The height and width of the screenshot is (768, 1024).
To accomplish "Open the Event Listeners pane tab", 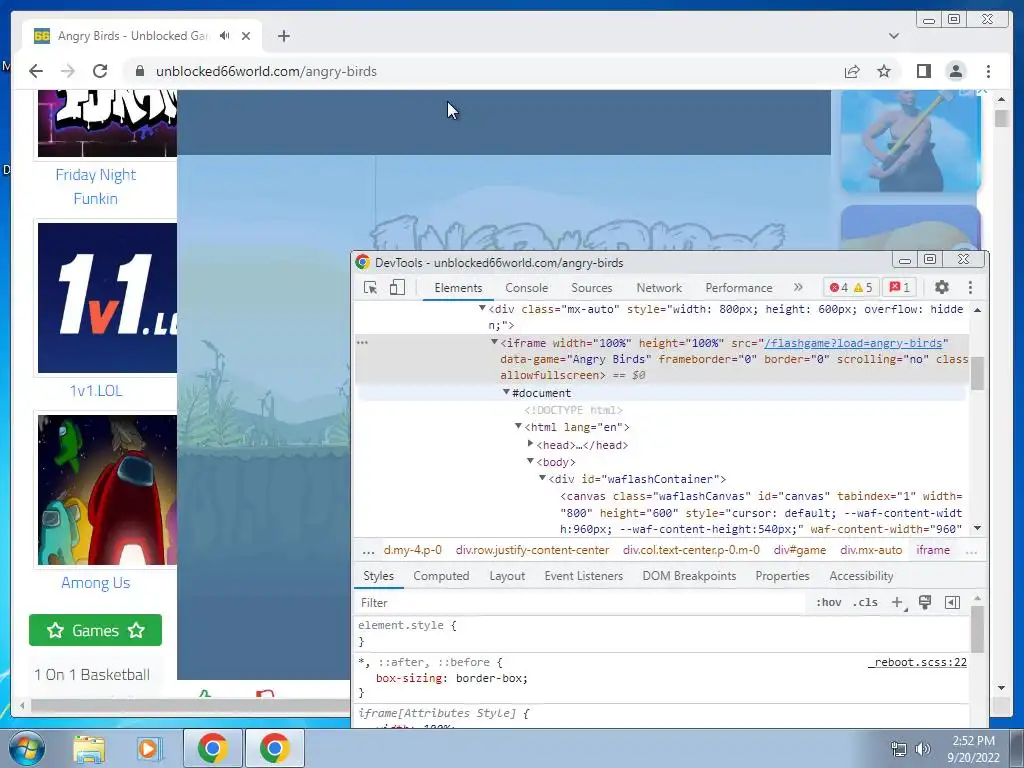I will click(583, 576).
